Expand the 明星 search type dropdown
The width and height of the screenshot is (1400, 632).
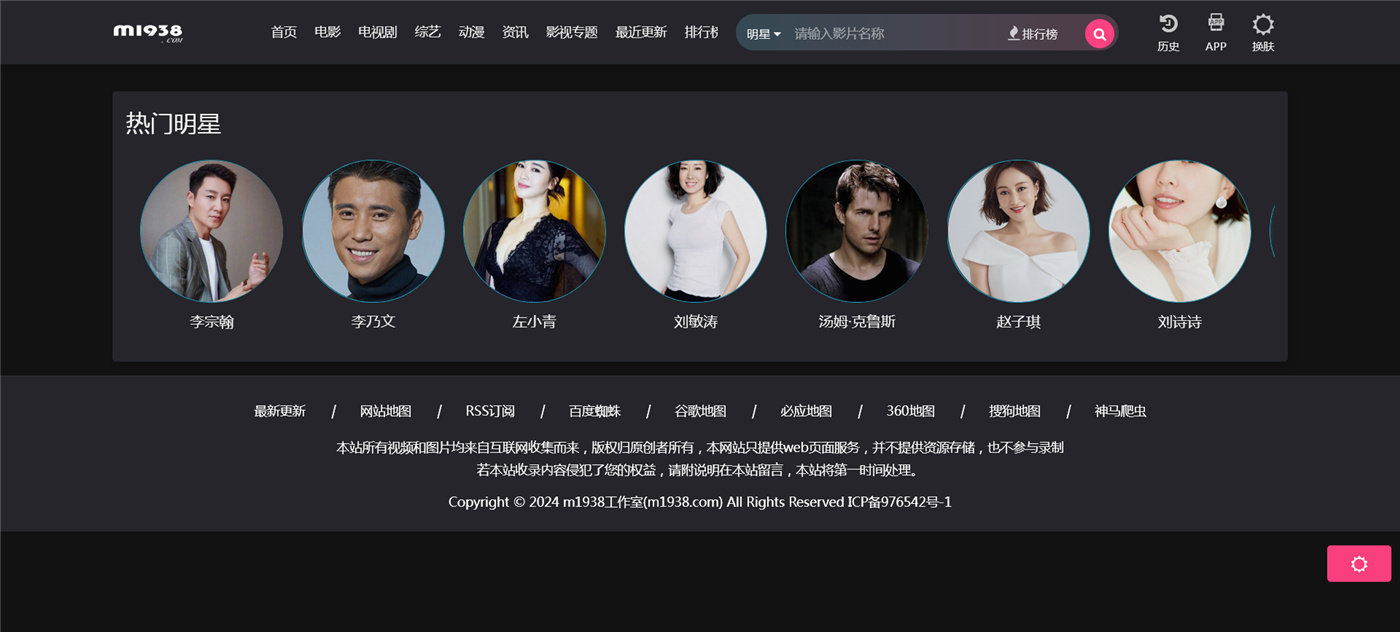[764, 34]
